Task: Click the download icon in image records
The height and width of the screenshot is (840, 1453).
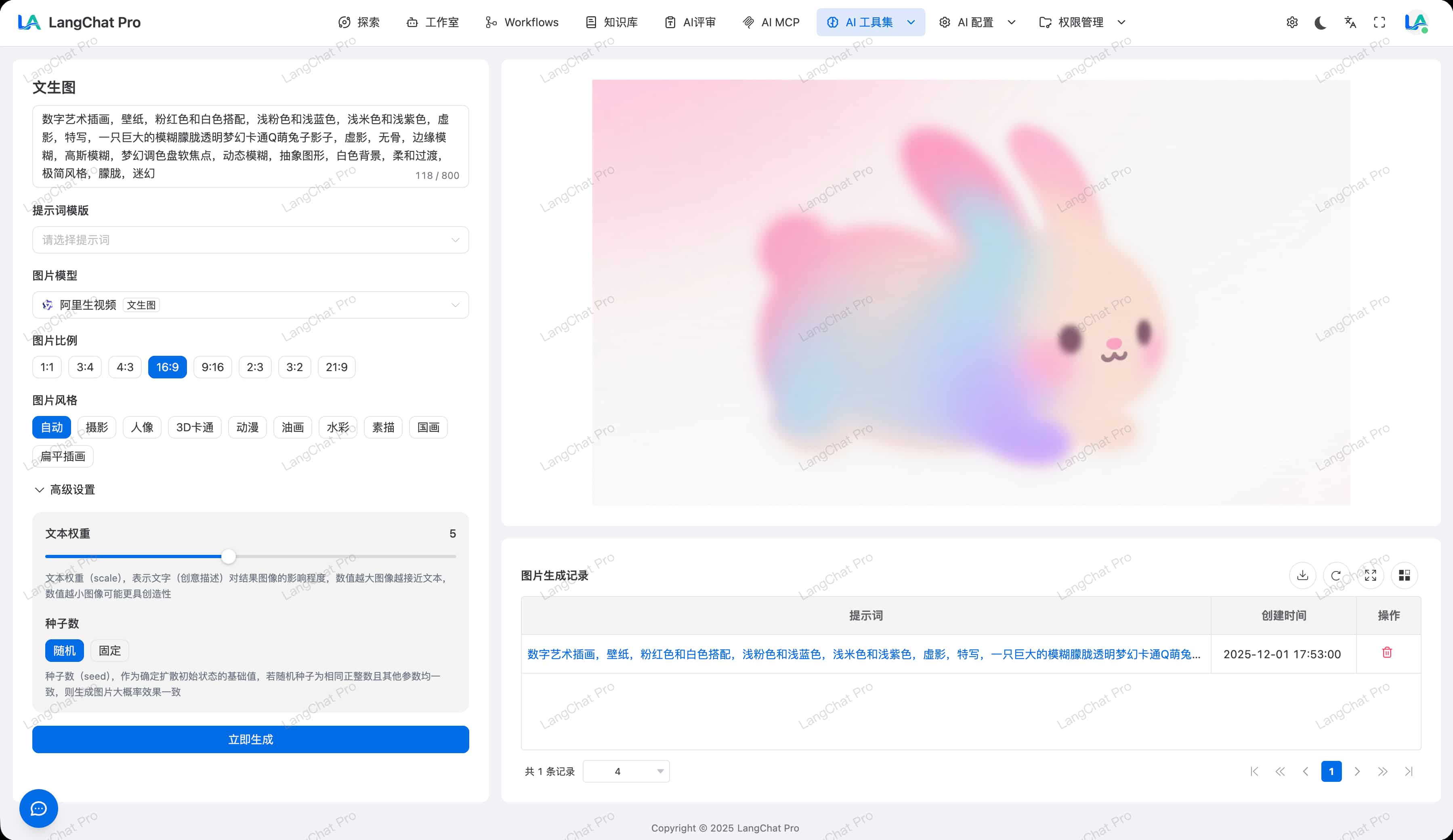Action: [x=1302, y=575]
